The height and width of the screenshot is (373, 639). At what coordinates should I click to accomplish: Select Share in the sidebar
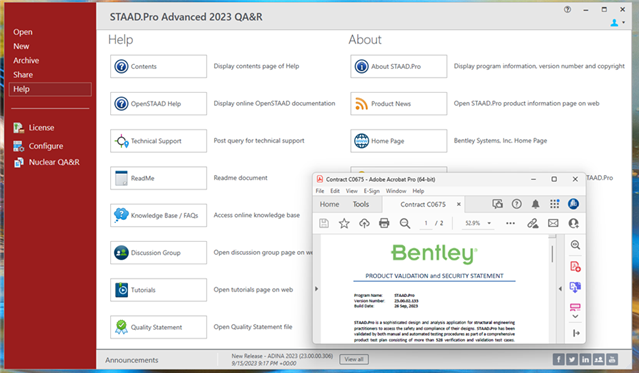(23, 75)
